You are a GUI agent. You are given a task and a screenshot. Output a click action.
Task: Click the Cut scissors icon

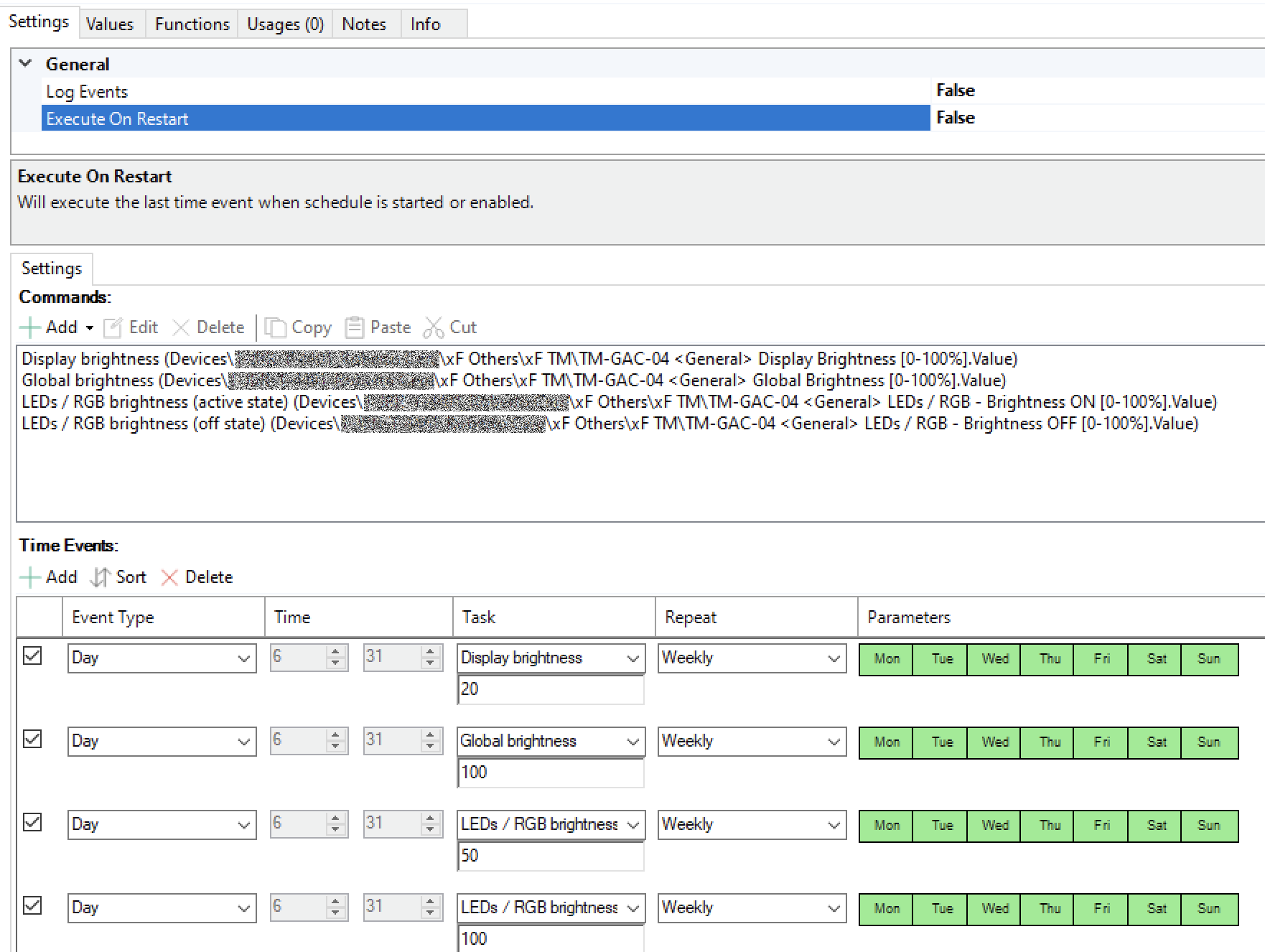click(x=433, y=328)
